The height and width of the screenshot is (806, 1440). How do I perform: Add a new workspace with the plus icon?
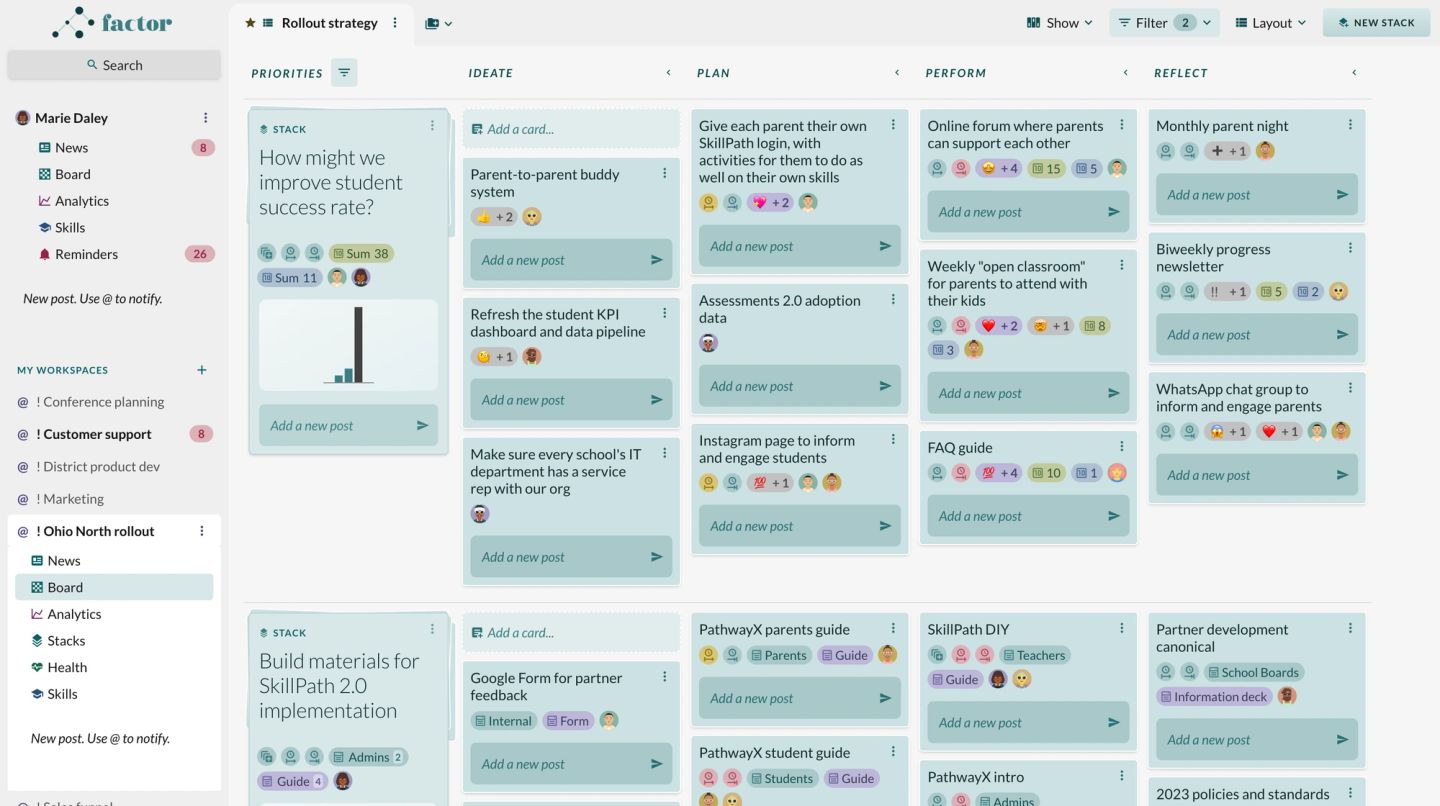202,370
